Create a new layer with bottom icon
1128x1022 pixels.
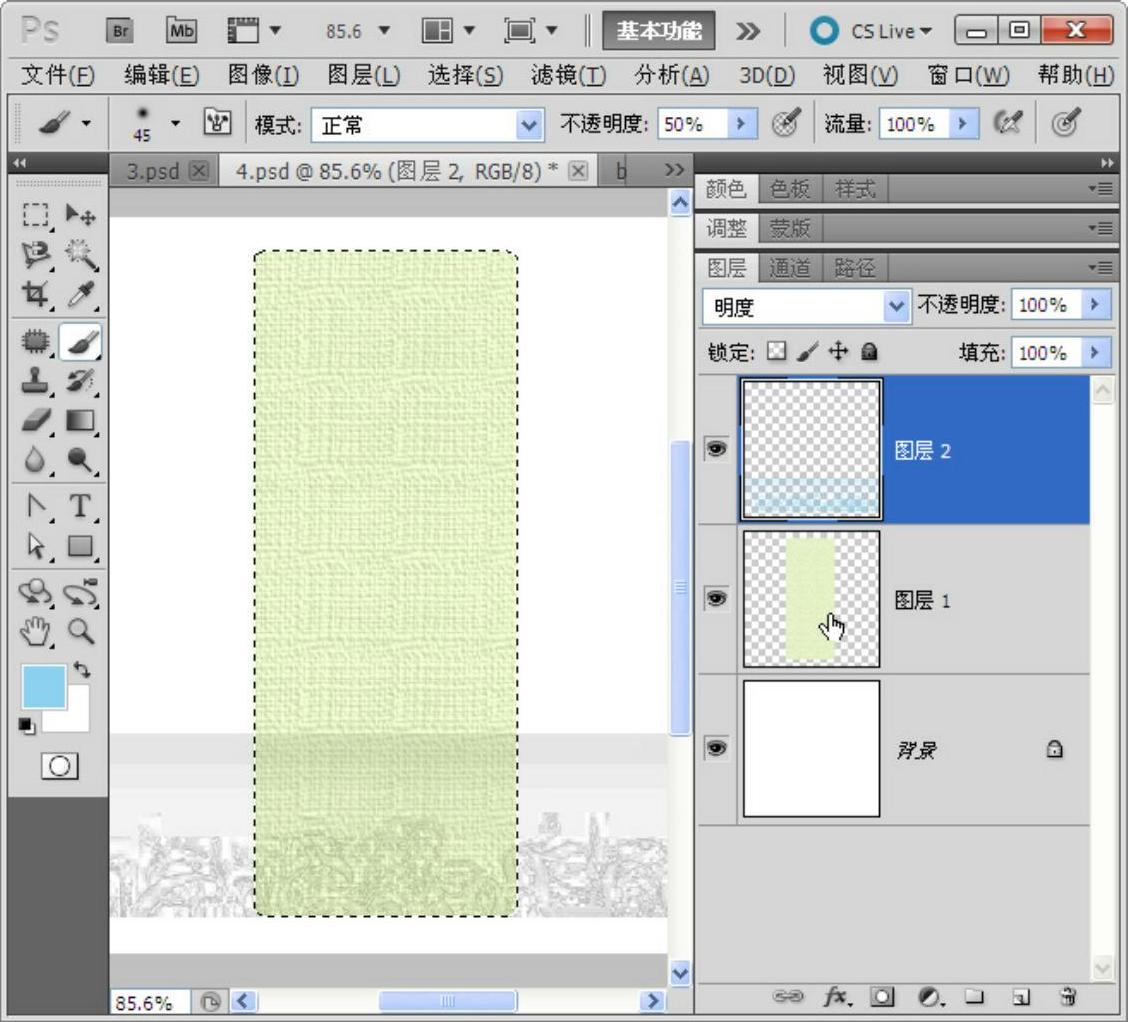pos(1021,996)
